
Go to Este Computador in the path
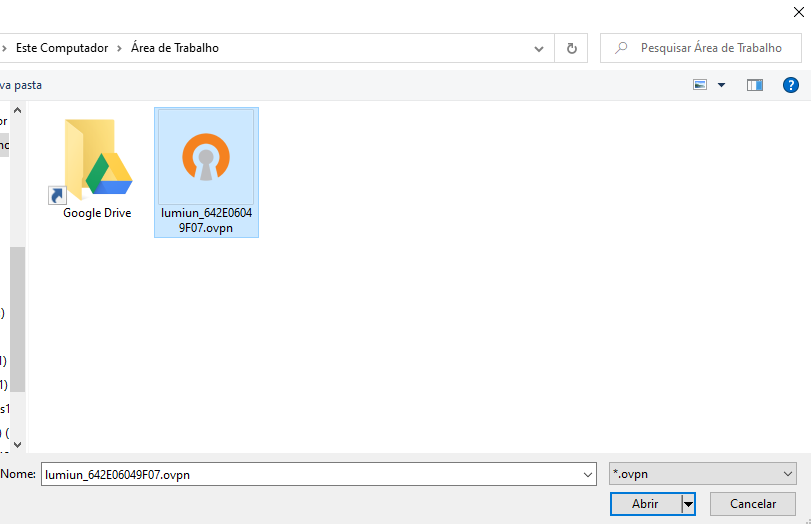(x=62, y=48)
